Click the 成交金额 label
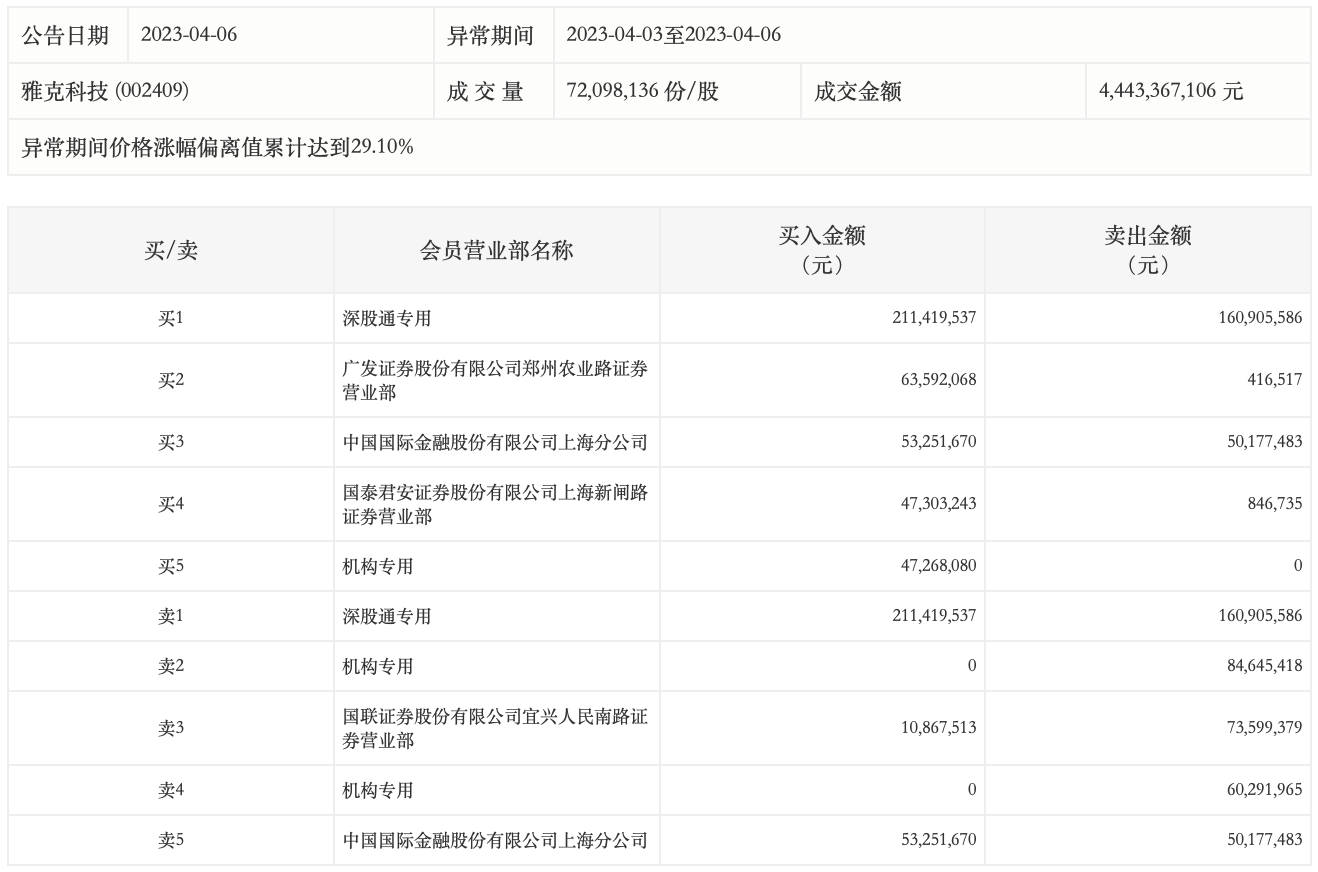The width and height of the screenshot is (1318, 872). tap(858, 91)
